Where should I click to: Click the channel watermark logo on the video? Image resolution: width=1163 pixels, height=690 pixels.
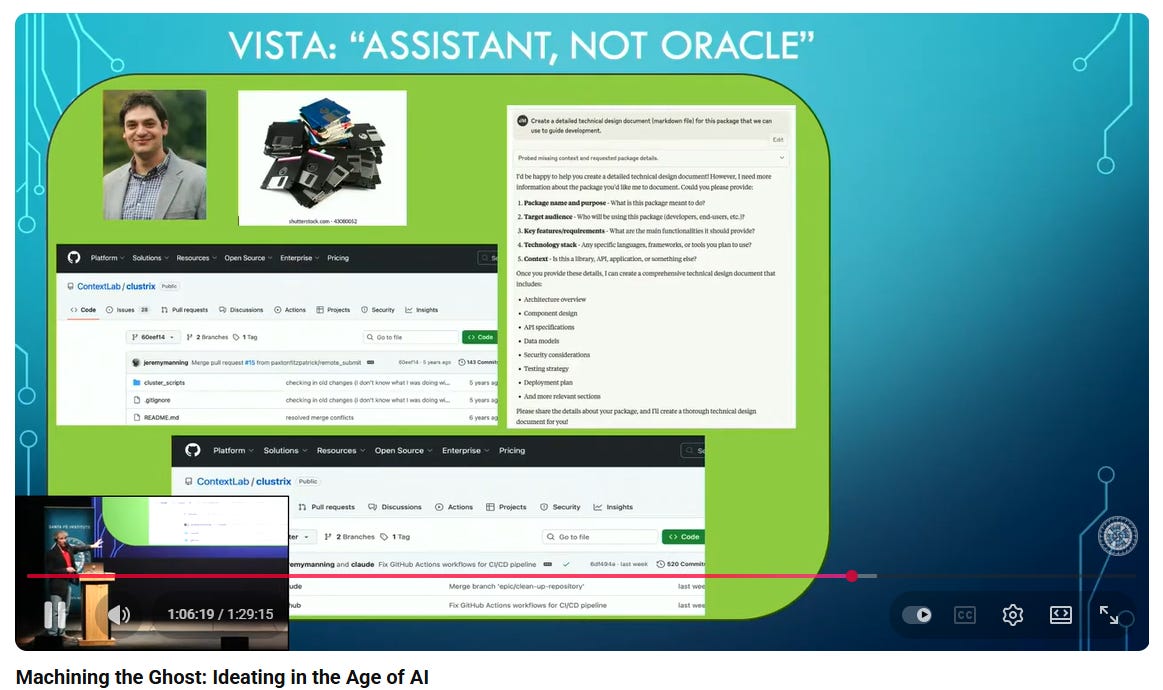(1117, 536)
